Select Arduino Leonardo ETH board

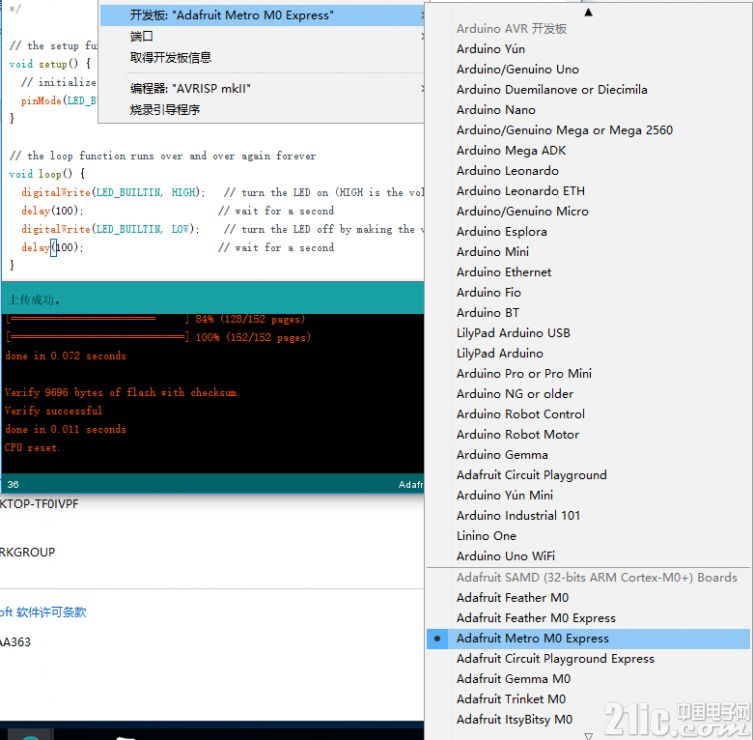(x=588, y=191)
